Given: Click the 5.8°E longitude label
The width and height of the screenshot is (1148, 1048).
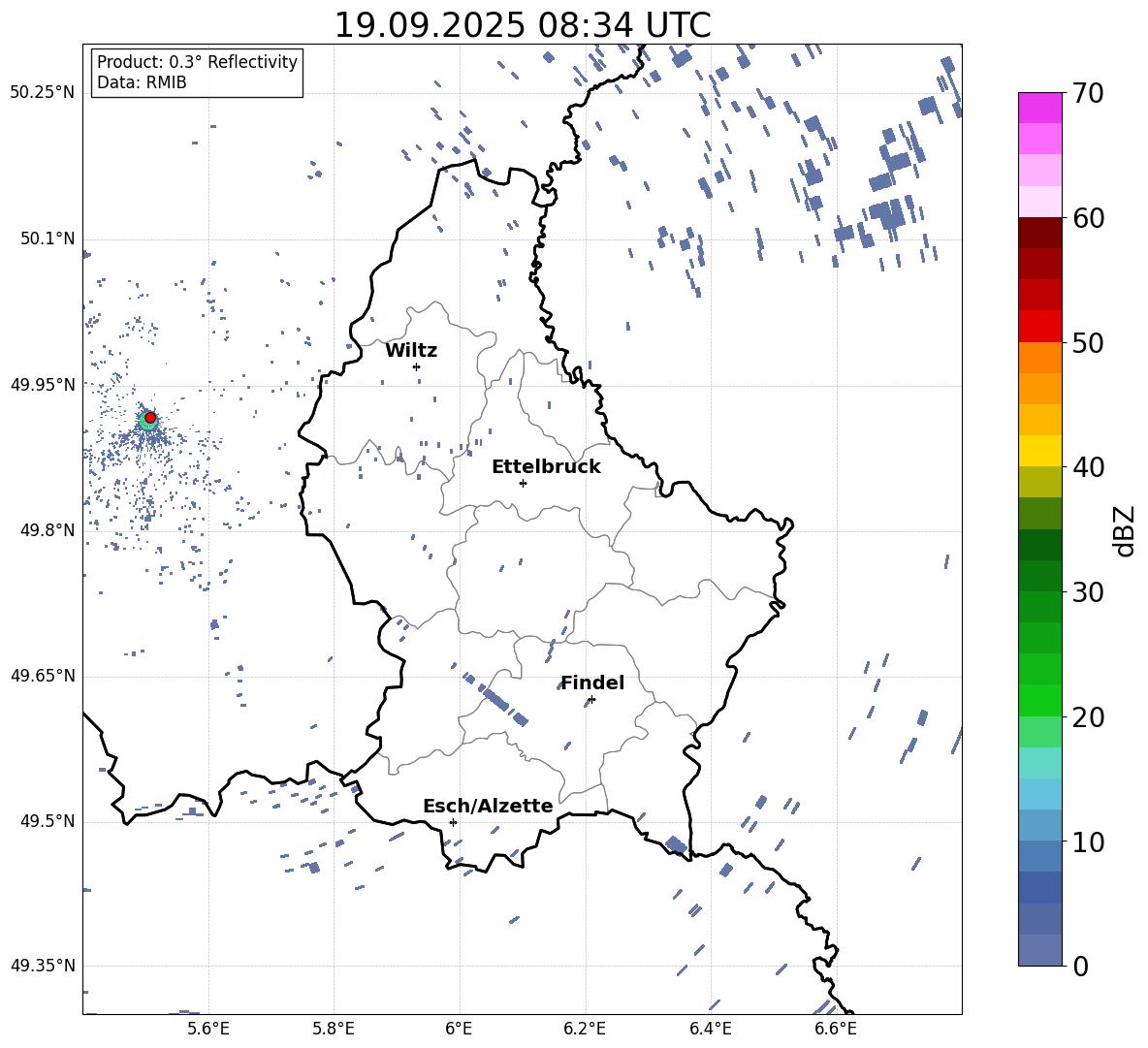Looking at the screenshot, I should (x=334, y=1029).
